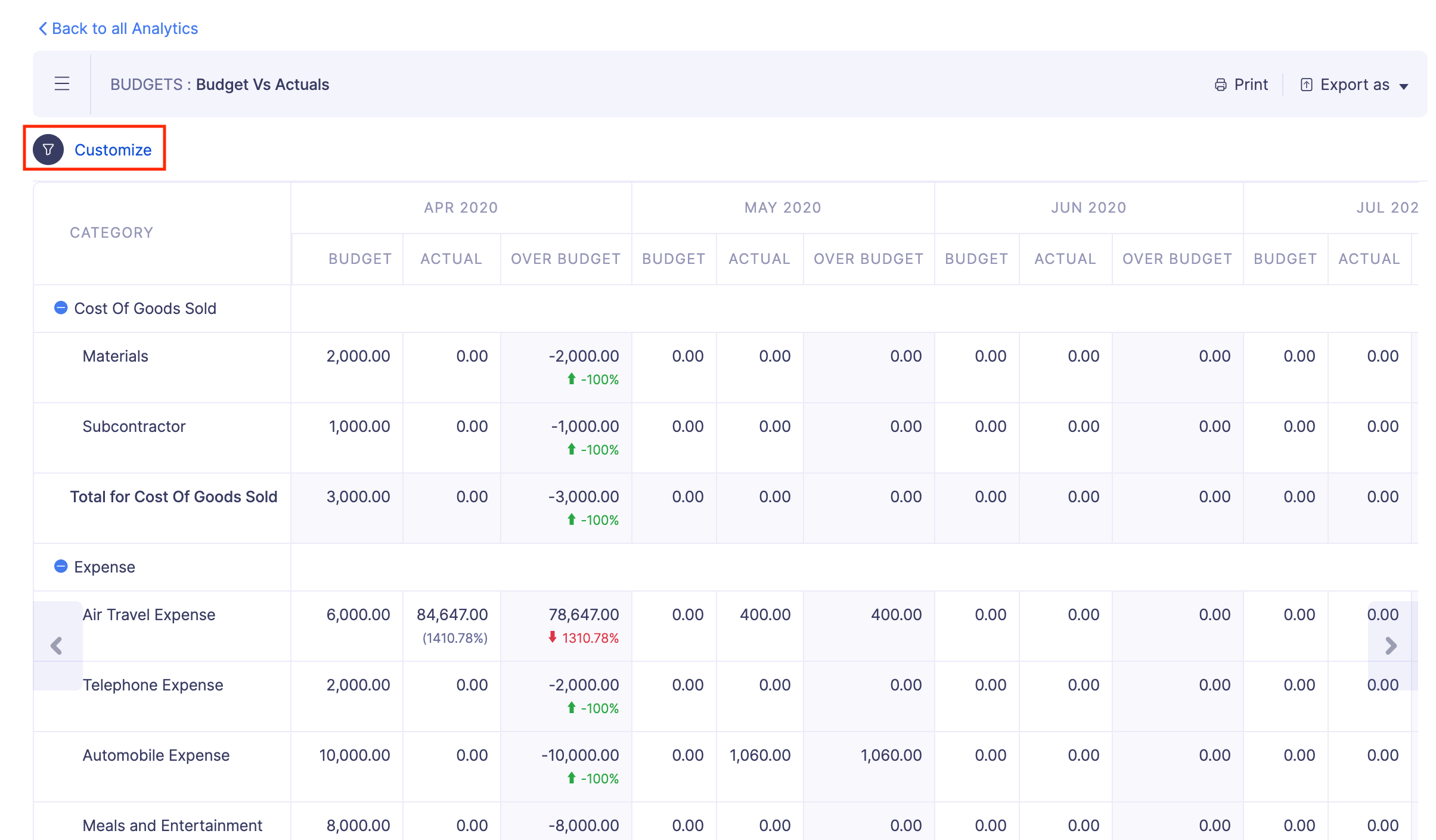This screenshot has width=1436, height=840.
Task: Collapse the Expense category group
Action: click(x=61, y=567)
